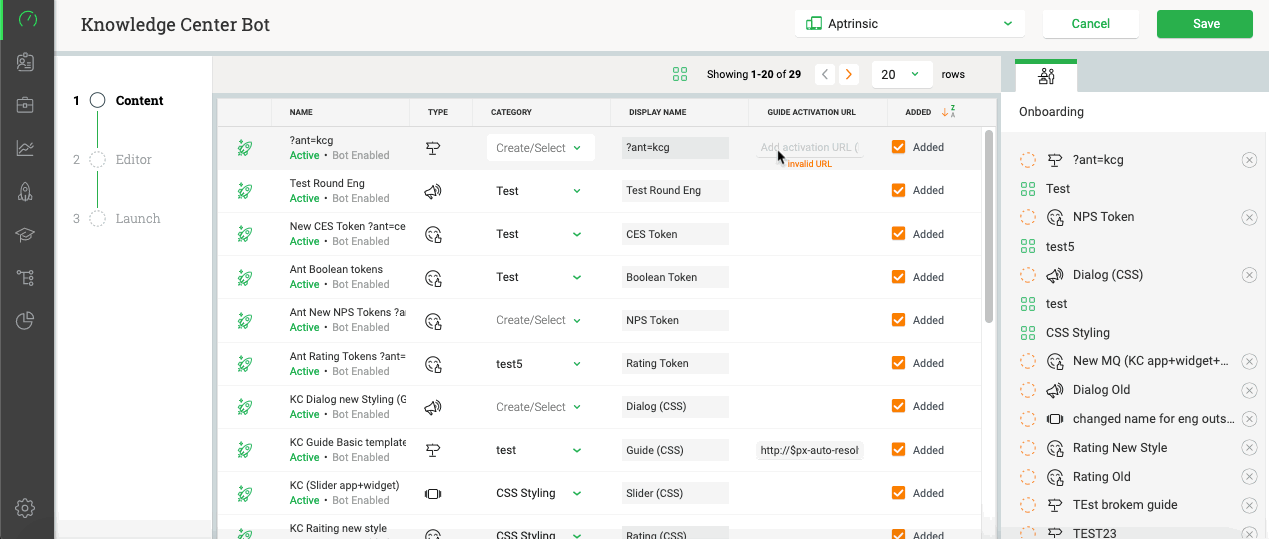Open the settings gear in sidebar

(x=26, y=508)
